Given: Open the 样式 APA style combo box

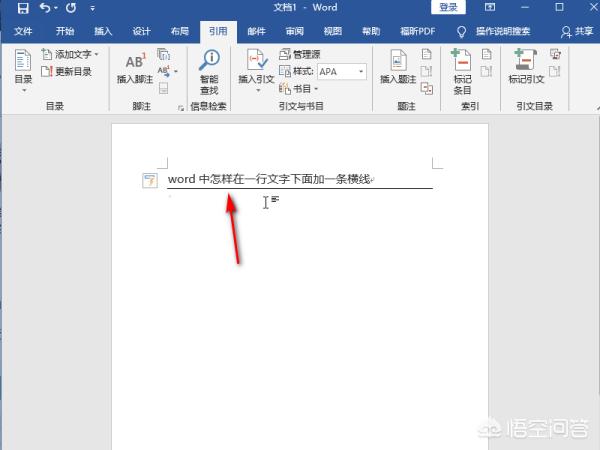Looking at the screenshot, I should coord(342,72).
